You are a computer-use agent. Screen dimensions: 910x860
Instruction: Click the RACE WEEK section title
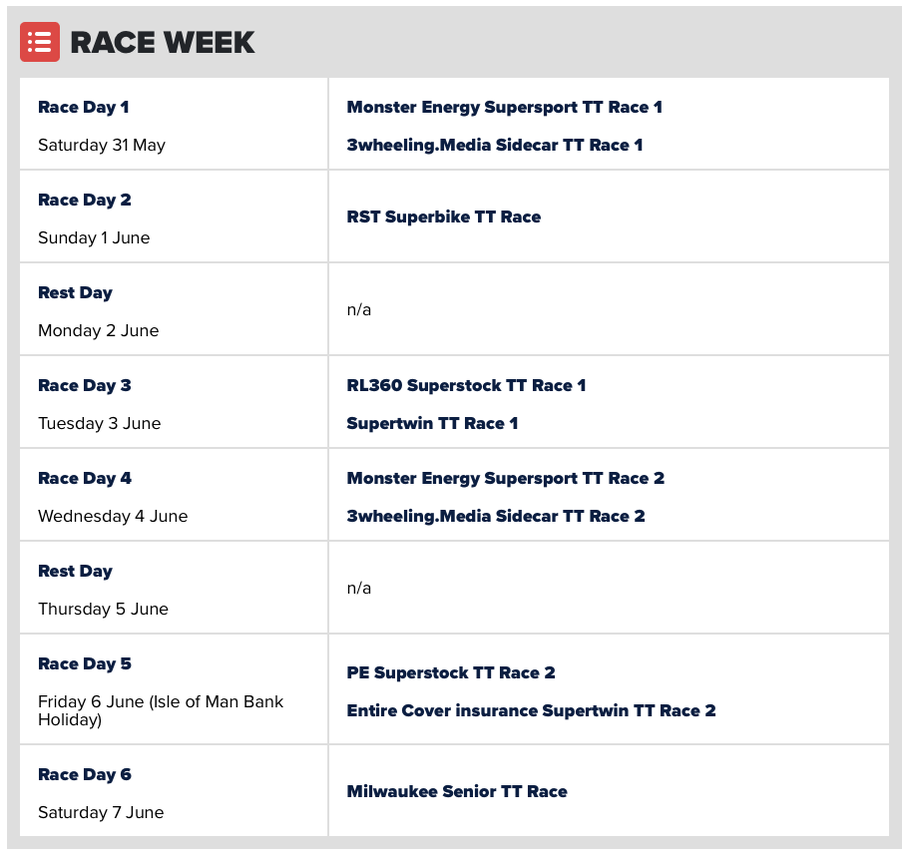(162, 42)
